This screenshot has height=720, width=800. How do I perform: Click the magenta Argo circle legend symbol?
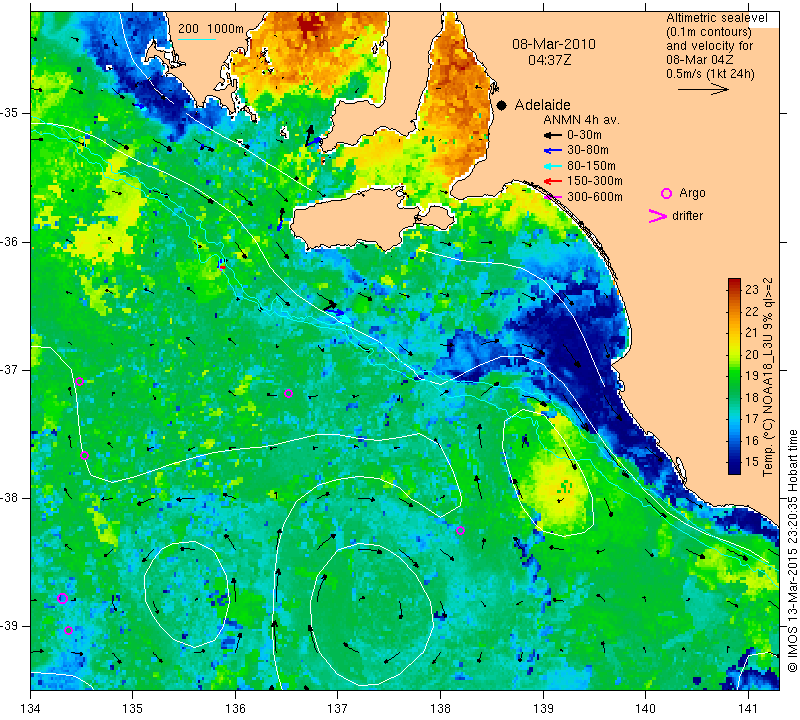click(666, 193)
